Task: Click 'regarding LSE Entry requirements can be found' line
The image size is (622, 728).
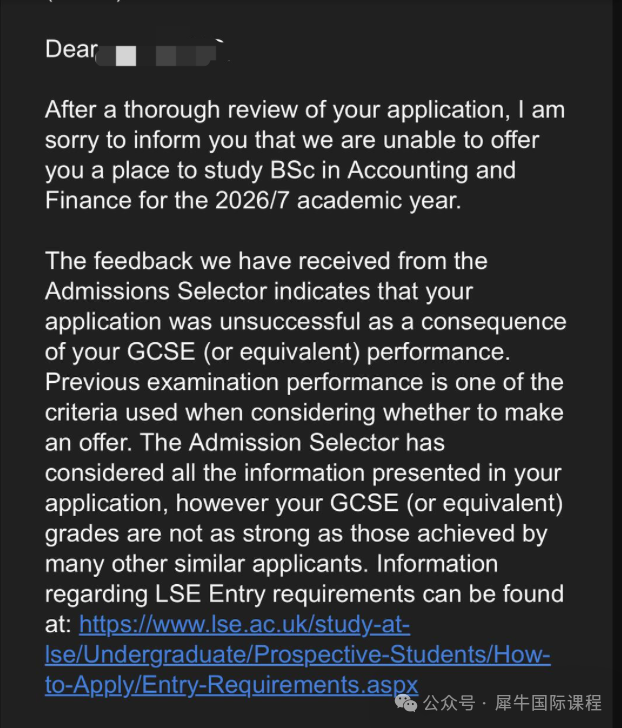Action: (305, 594)
